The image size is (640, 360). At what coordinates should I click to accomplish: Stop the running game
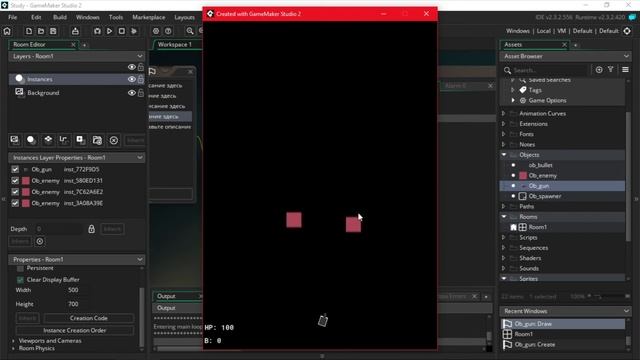click(x=122, y=31)
